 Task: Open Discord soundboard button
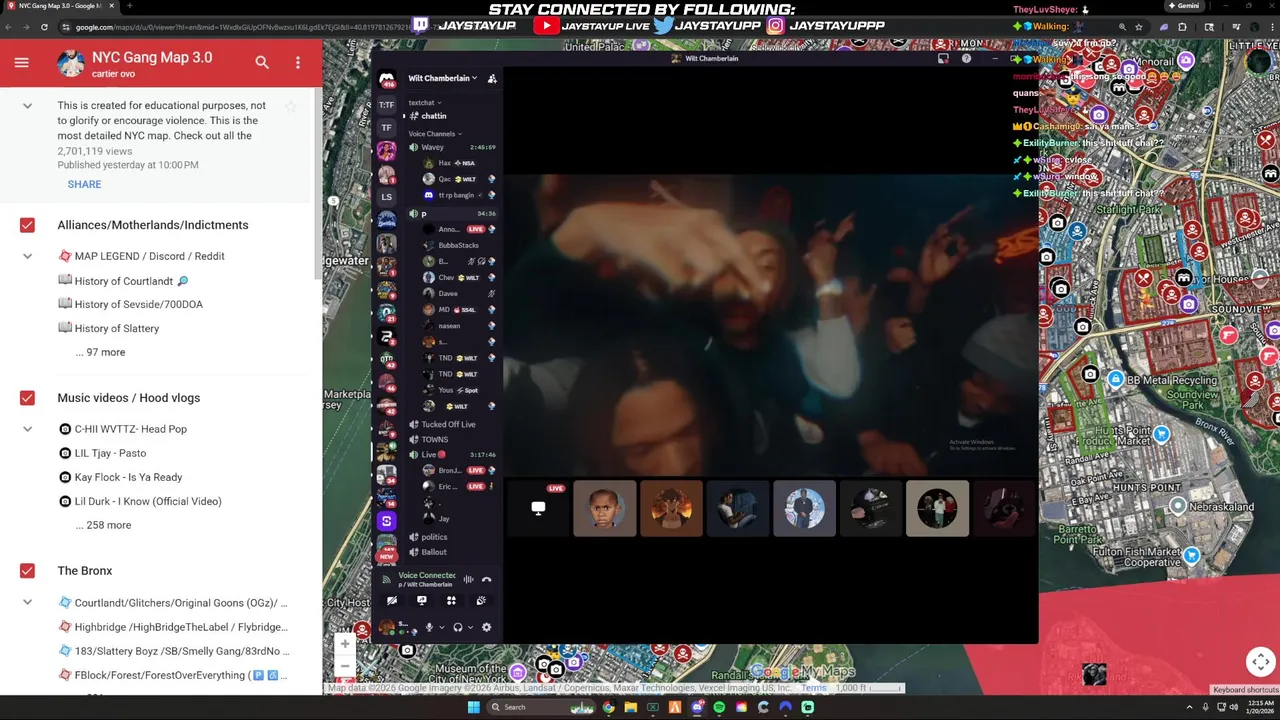[481, 601]
